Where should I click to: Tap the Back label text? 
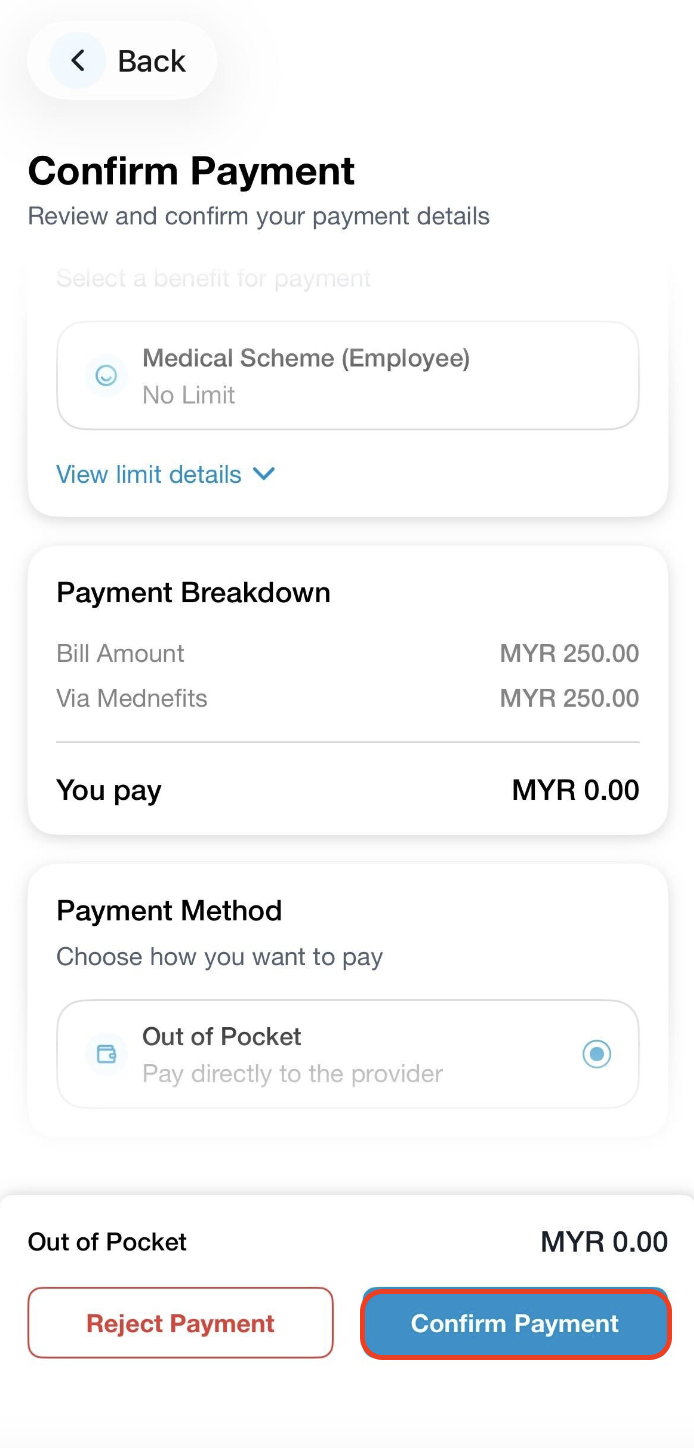(x=151, y=61)
